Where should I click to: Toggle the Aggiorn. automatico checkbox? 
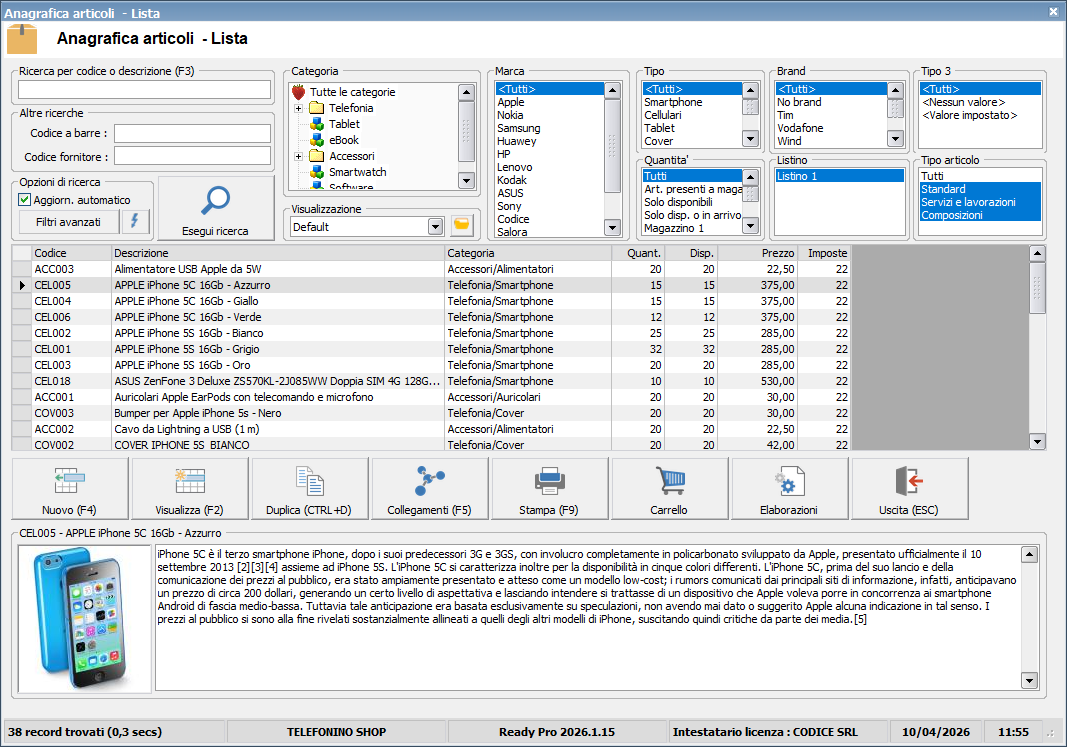point(26,200)
